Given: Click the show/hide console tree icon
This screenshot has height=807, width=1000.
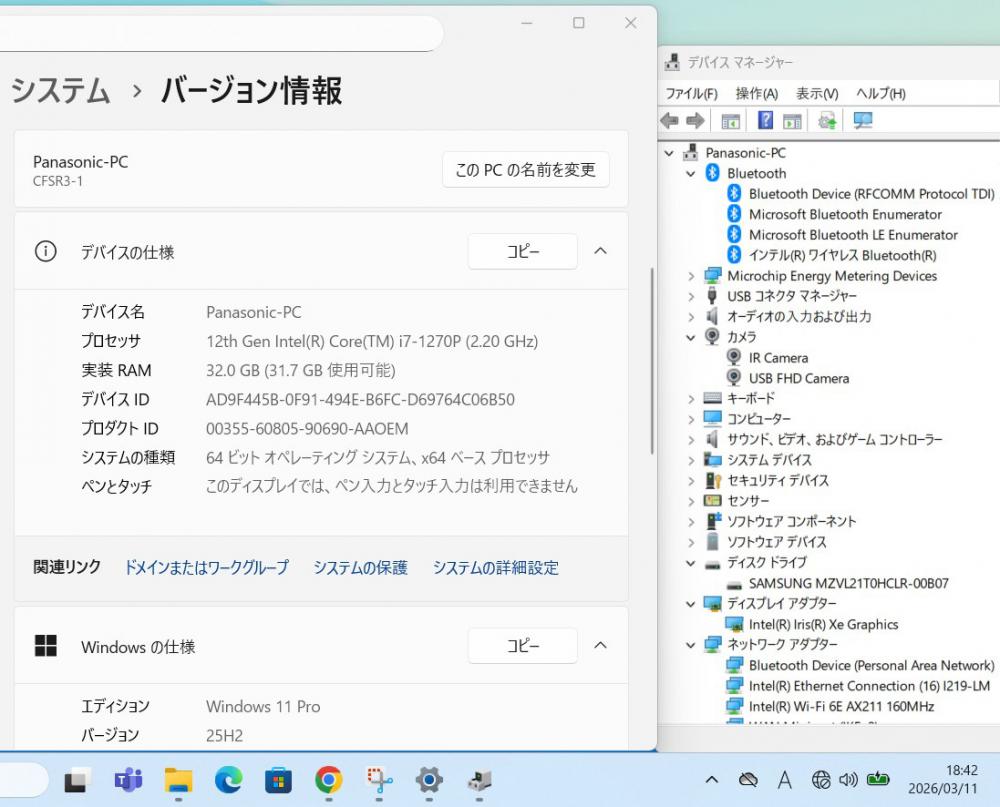Looking at the screenshot, I should click(x=731, y=121).
